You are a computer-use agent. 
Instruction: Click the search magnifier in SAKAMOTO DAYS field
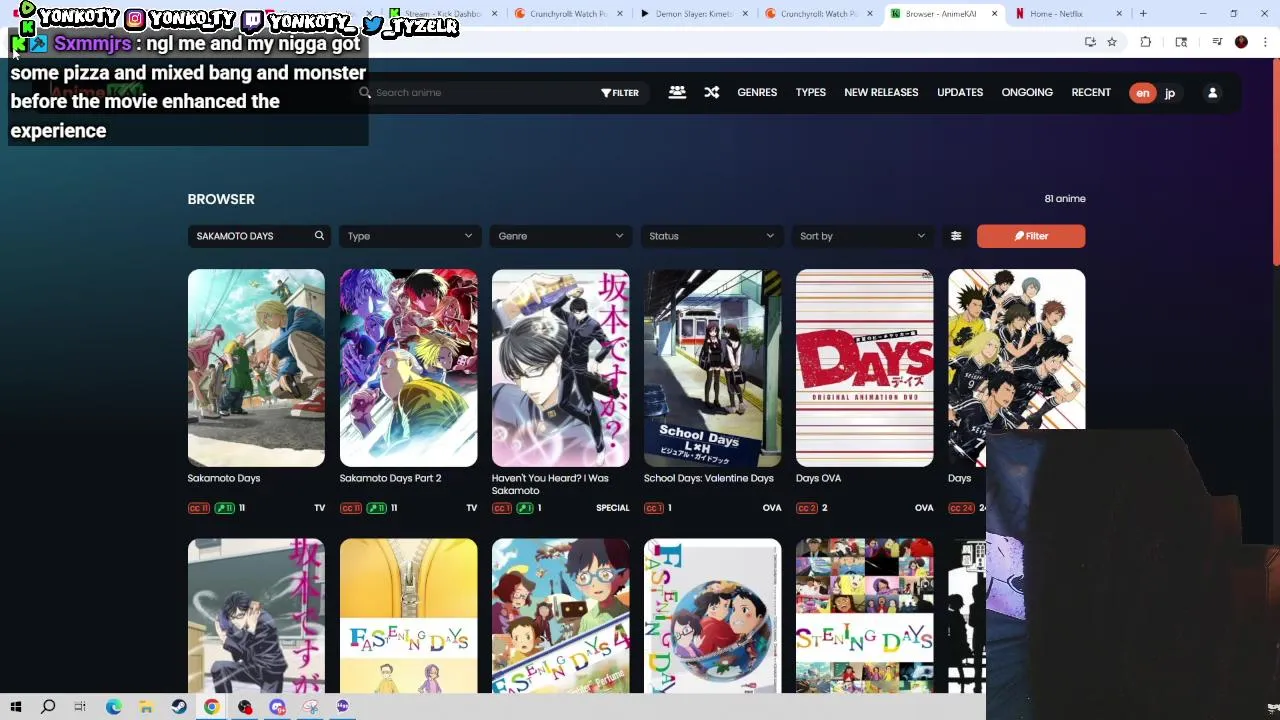point(319,236)
